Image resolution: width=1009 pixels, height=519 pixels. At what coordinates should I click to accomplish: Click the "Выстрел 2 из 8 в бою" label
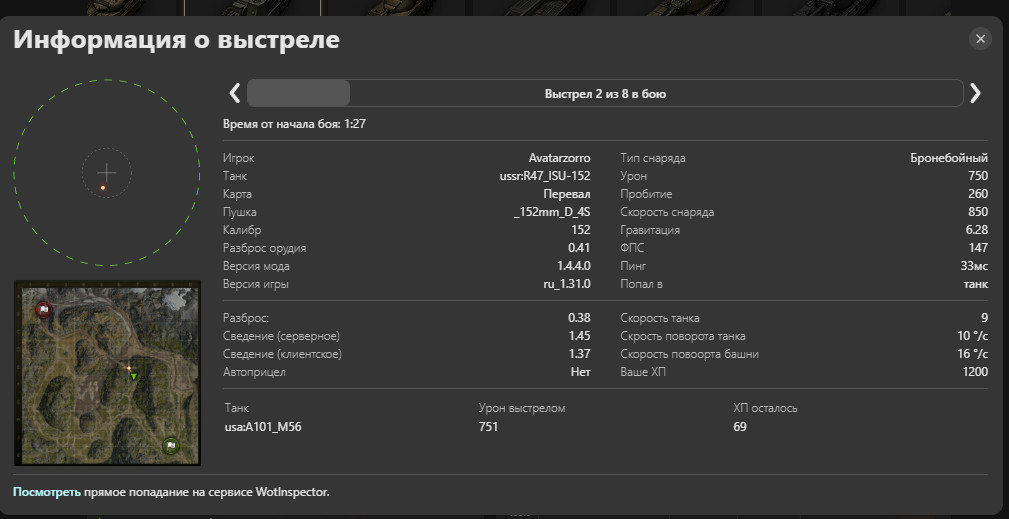605,94
